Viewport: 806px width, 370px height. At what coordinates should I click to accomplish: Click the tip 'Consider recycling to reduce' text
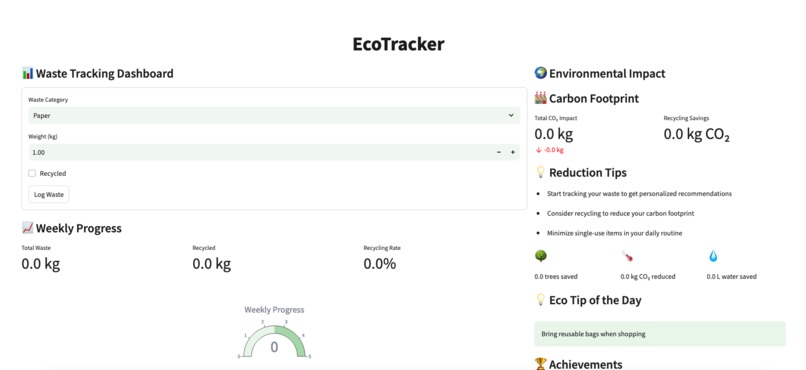click(620, 213)
